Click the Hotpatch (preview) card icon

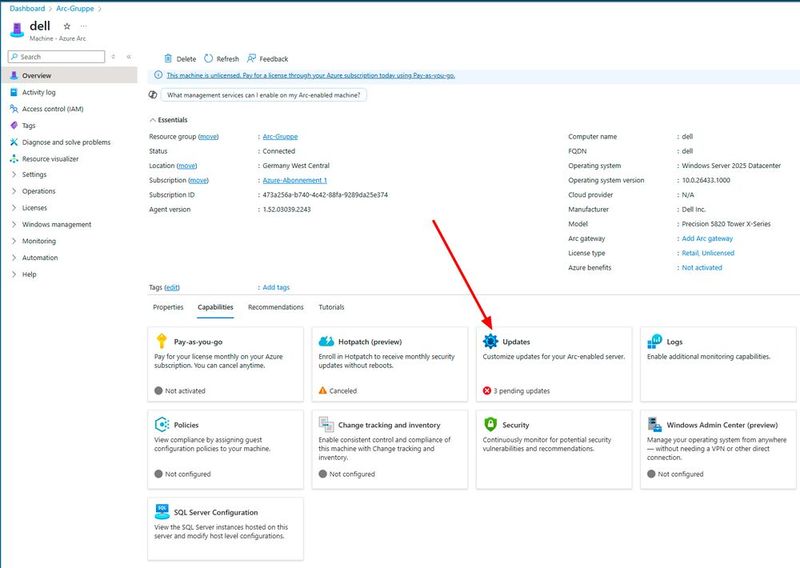(326, 341)
